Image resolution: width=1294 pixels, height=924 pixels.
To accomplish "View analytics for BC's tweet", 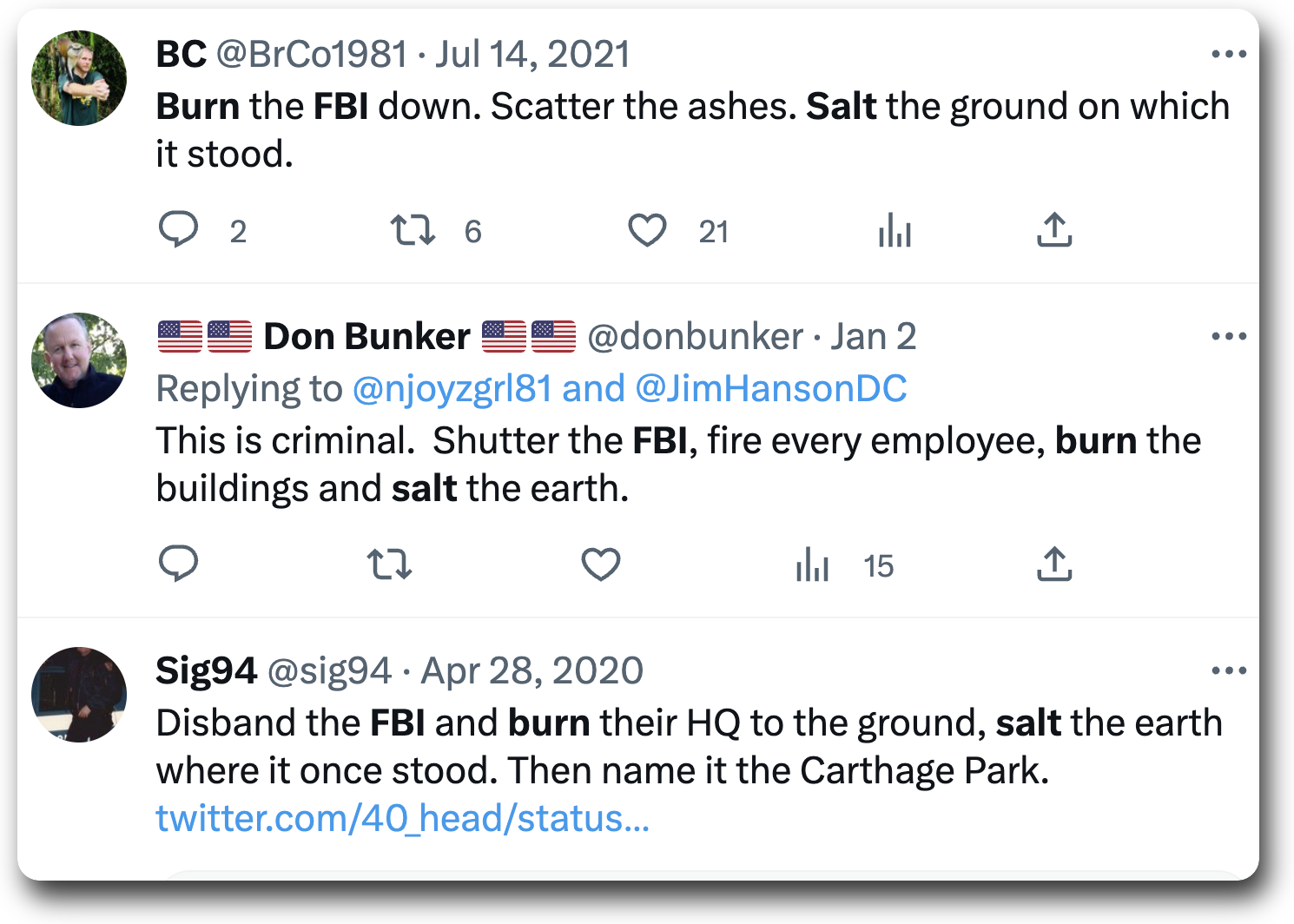I will (895, 230).
